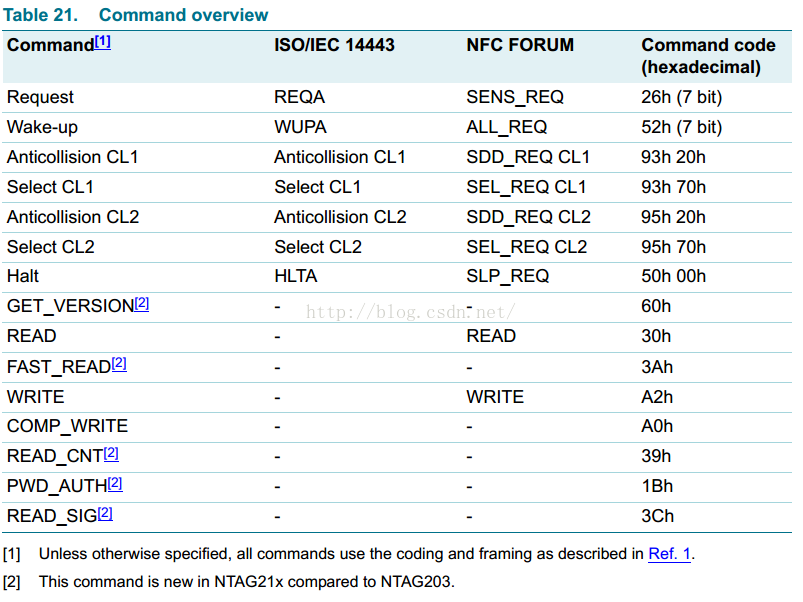Image resolution: width=803 pixels, height=602 pixels.
Task: Open footnote [2] link next to PWD_AUTH
Action: tap(115, 483)
